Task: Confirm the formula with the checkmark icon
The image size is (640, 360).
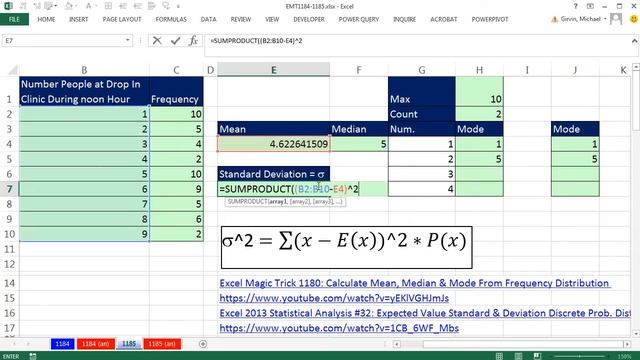Action: [x=176, y=40]
